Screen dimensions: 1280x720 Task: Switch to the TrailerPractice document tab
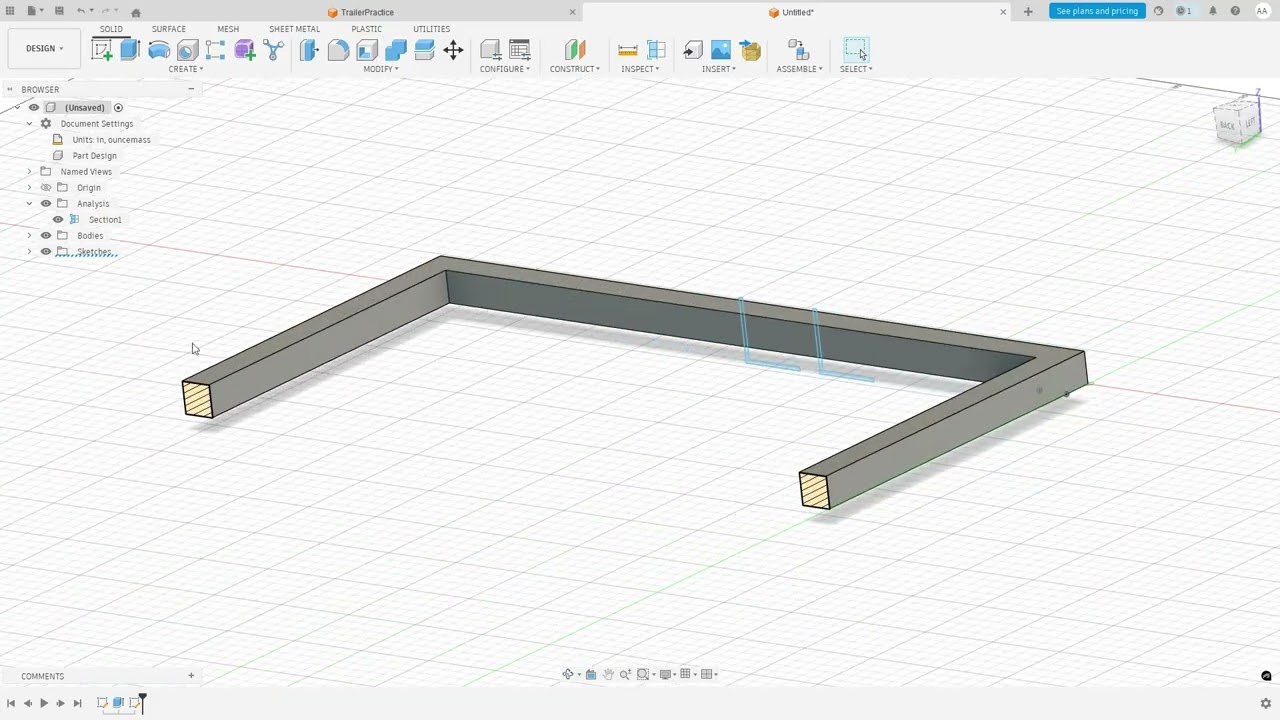pyautogui.click(x=367, y=12)
